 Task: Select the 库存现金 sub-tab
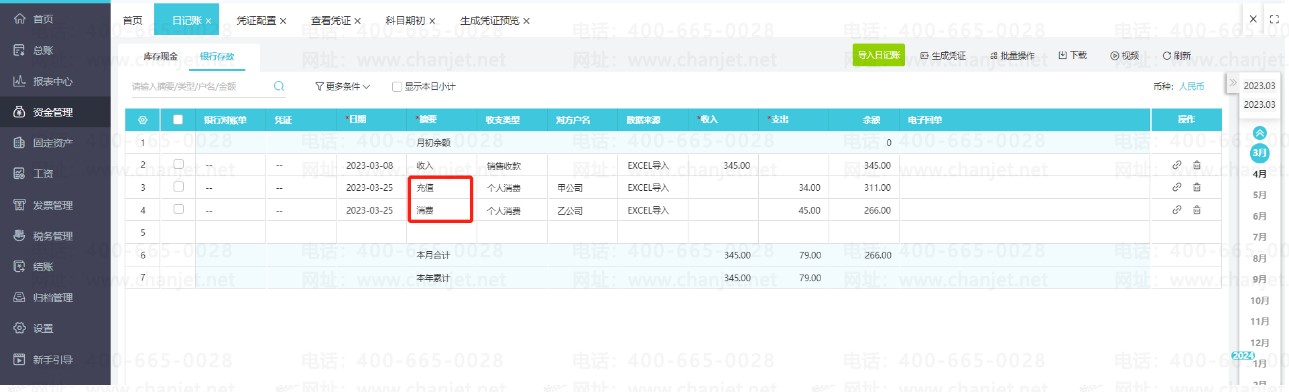(x=161, y=56)
